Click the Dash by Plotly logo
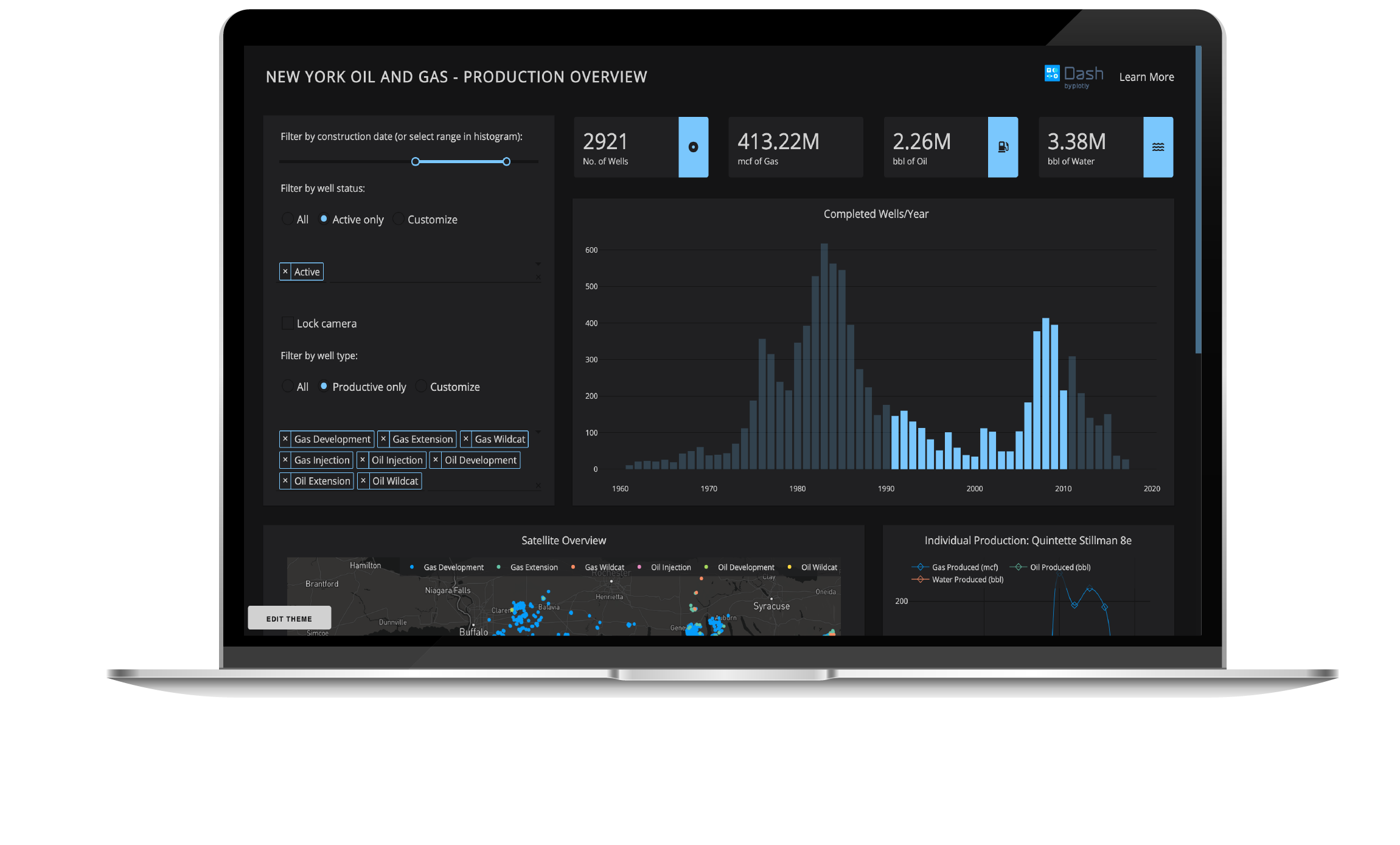Viewport: 1400px width, 845px height. pos(1074,77)
